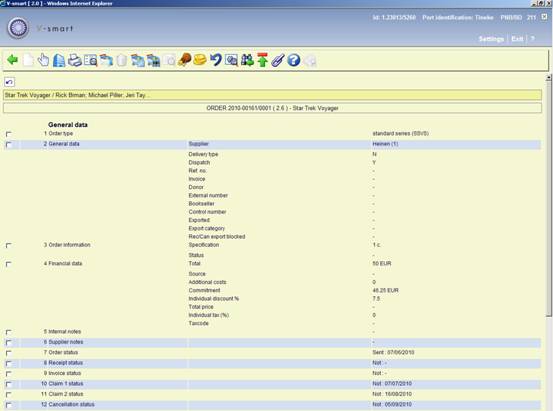Click the standard series order type value
Image resolution: width=553 pixels, height=411 pixels.
400,133
